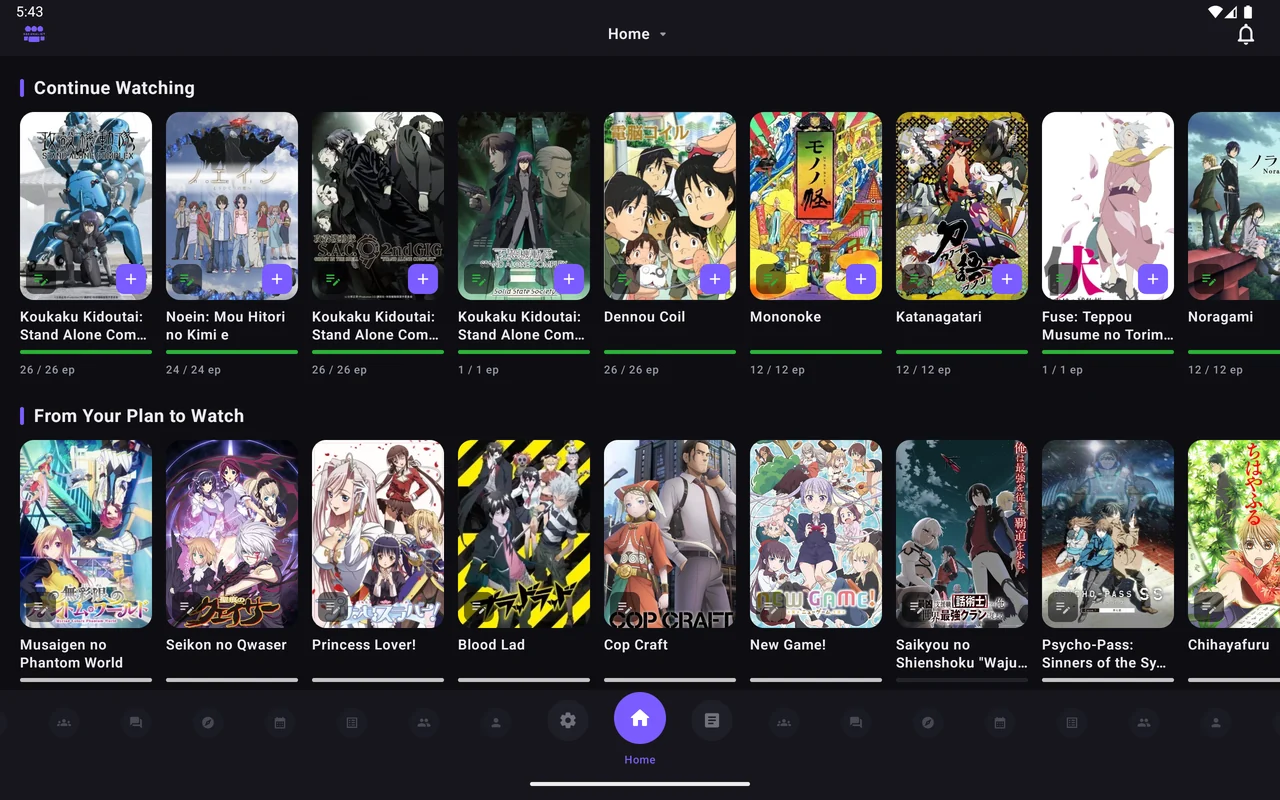The image size is (1280, 800).
Task: Open the list editor icon on the Noein poster
Action: click(186, 279)
